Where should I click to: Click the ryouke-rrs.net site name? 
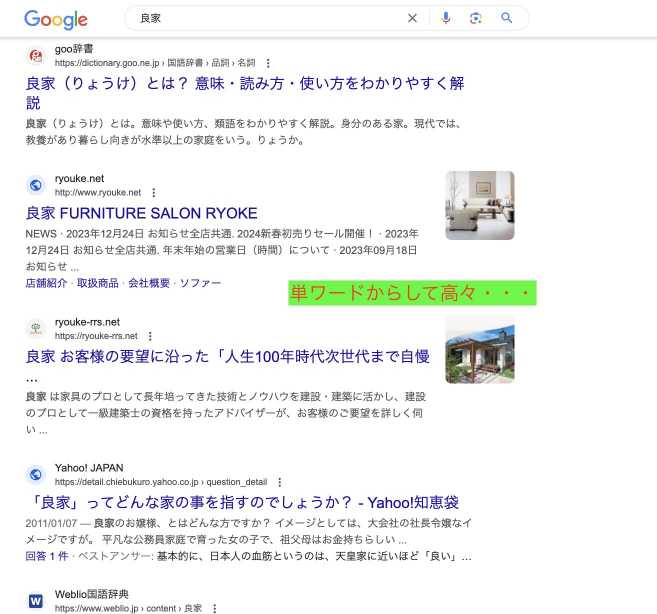click(87, 322)
